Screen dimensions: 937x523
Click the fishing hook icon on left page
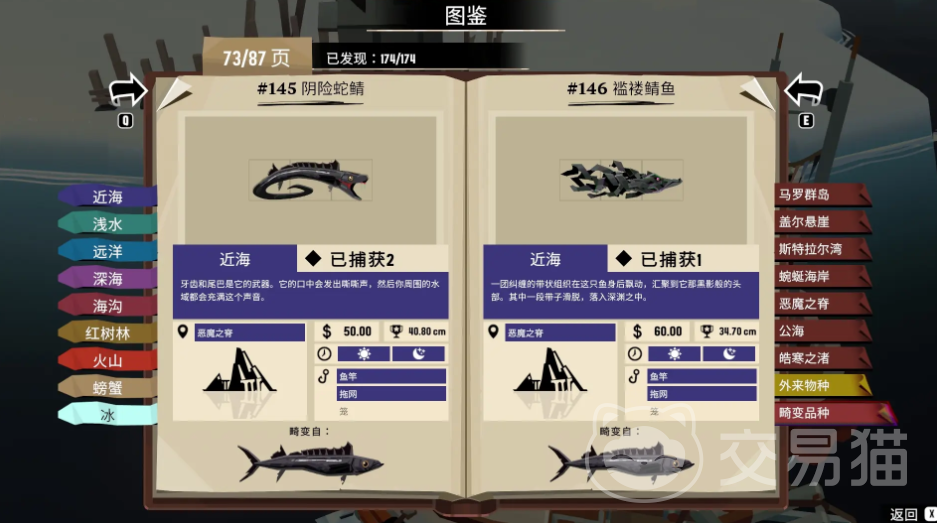pos(324,377)
